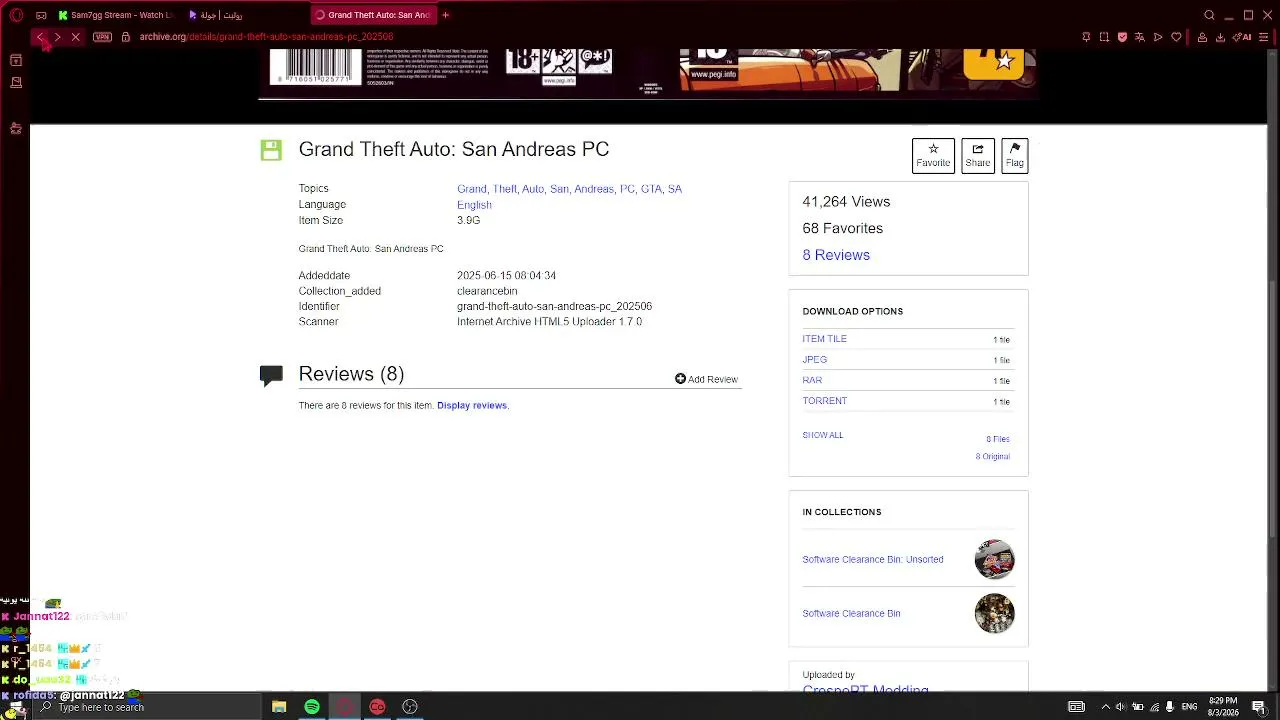The height and width of the screenshot is (720, 1280).
Task: Open Software Clearance Bin: Unsorted collection
Action: point(873,560)
